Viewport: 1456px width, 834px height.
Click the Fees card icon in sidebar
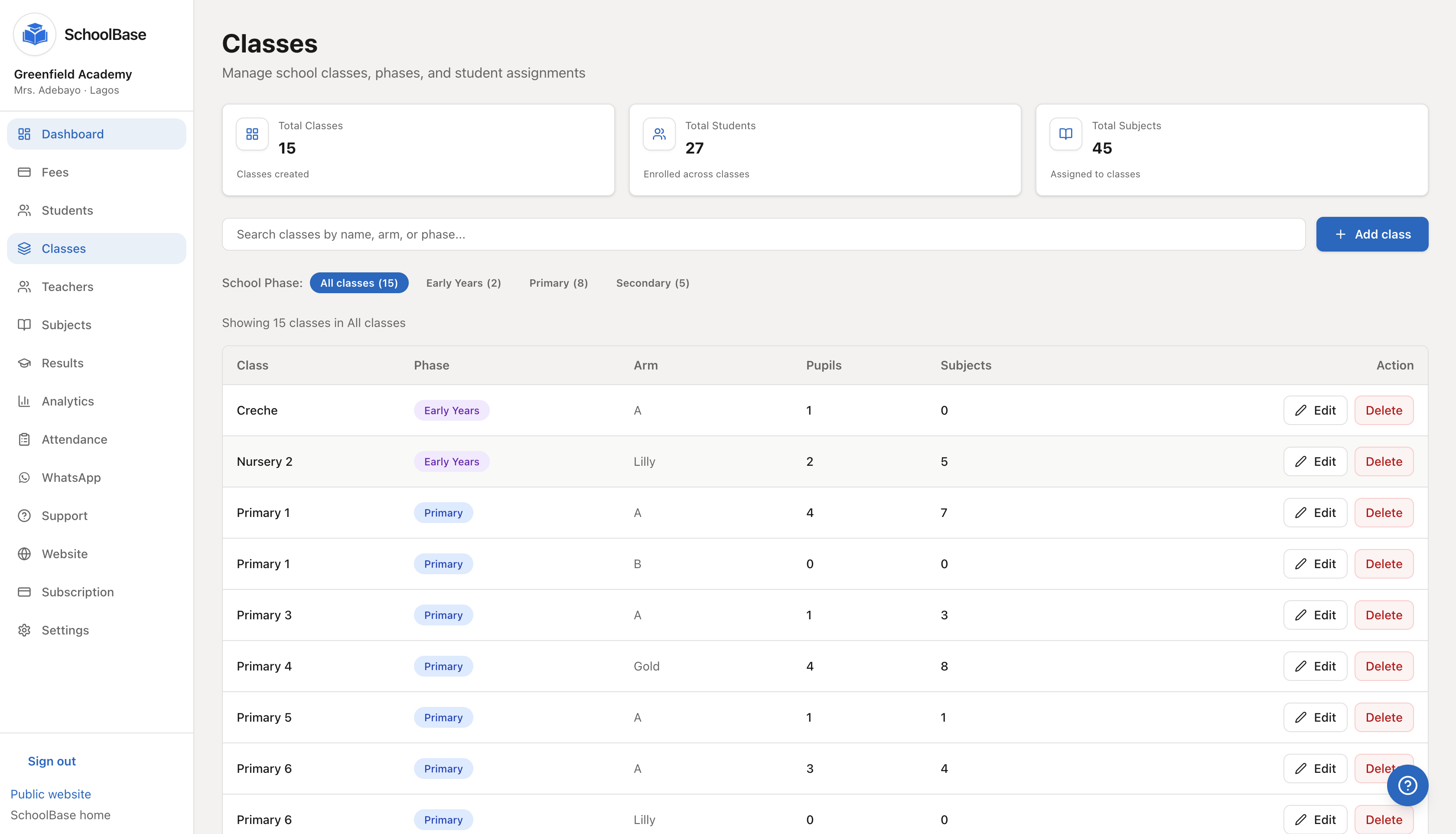click(x=24, y=173)
